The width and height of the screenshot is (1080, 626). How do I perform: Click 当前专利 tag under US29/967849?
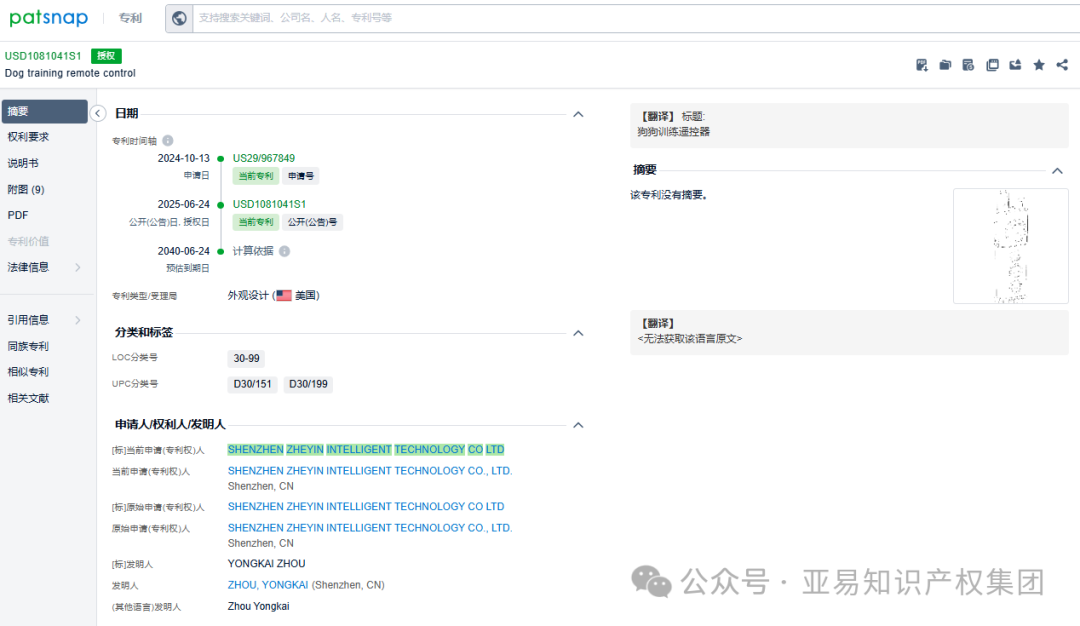[x=256, y=176]
